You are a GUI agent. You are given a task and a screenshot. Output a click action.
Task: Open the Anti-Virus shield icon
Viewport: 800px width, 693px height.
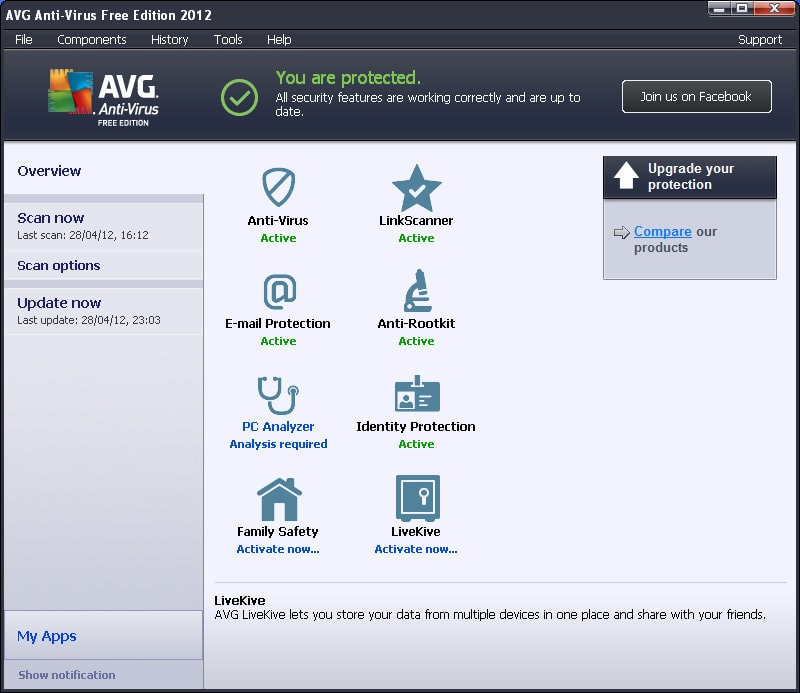click(278, 187)
